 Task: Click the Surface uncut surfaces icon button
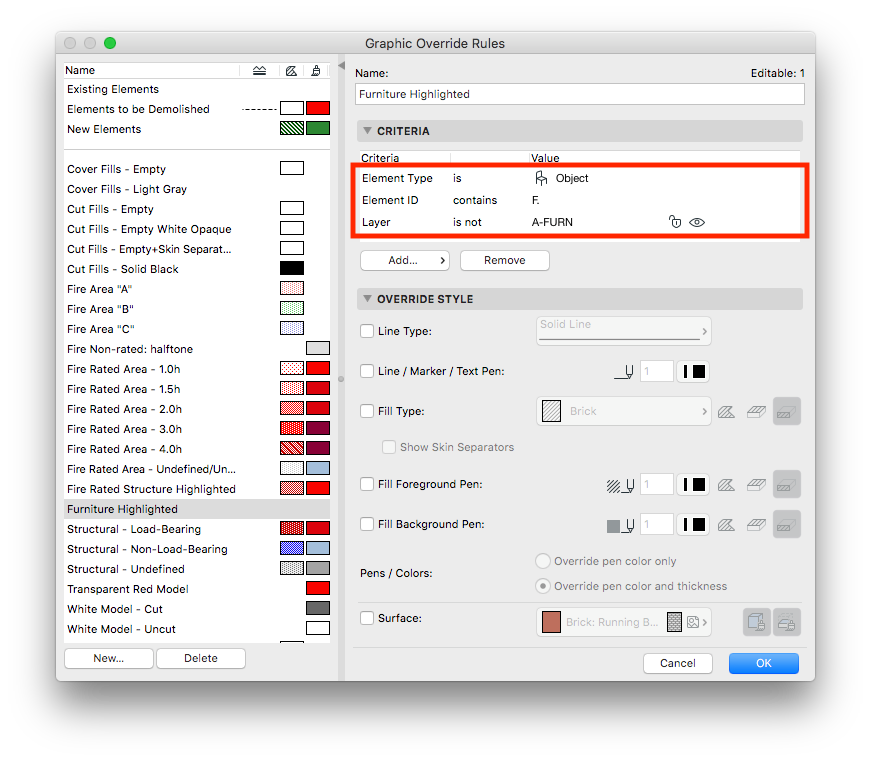tap(757, 622)
